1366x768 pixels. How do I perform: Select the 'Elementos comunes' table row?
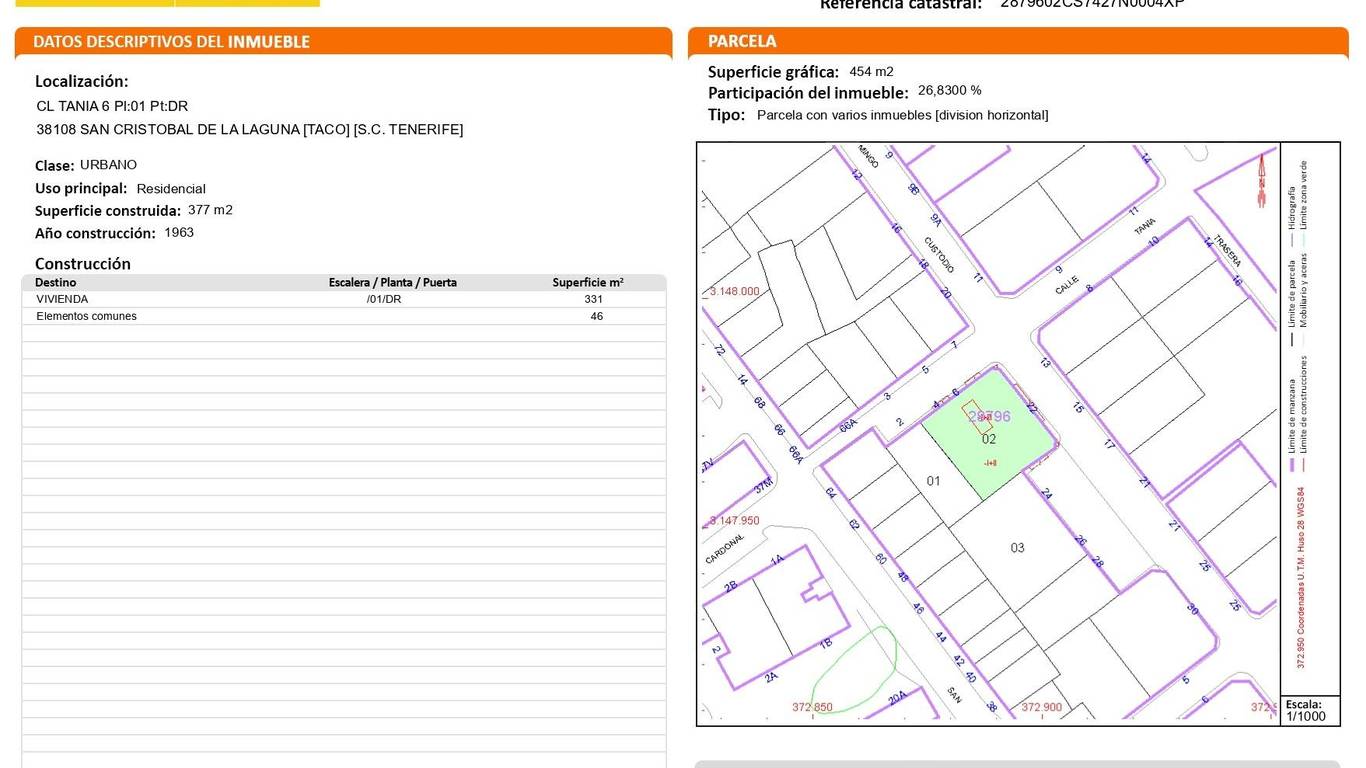(343, 316)
